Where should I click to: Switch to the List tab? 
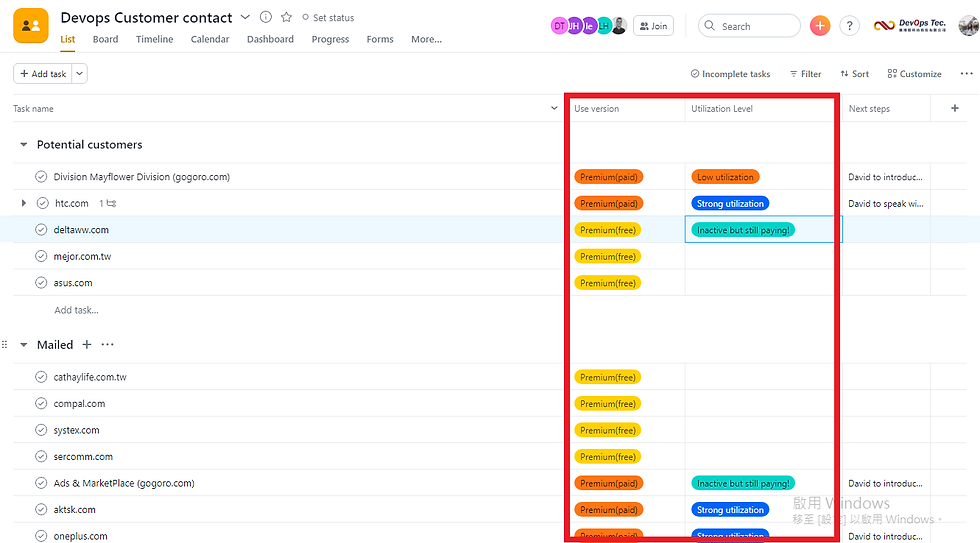click(x=68, y=39)
